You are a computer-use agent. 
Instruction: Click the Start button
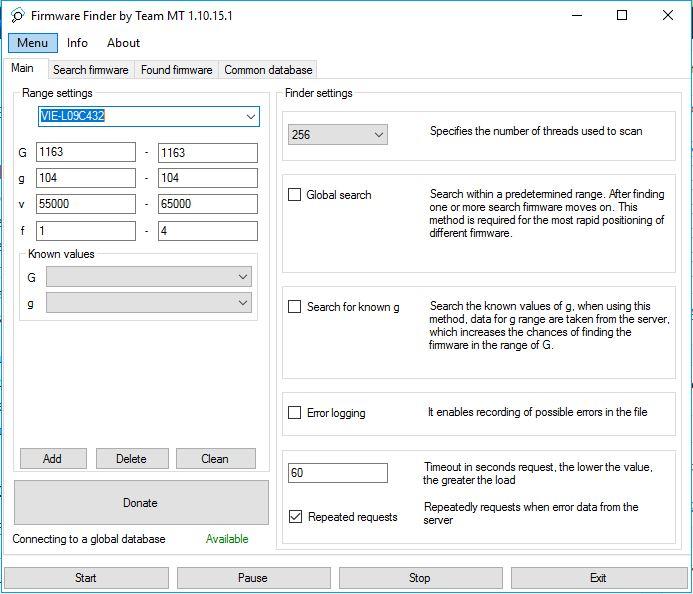coord(86,578)
